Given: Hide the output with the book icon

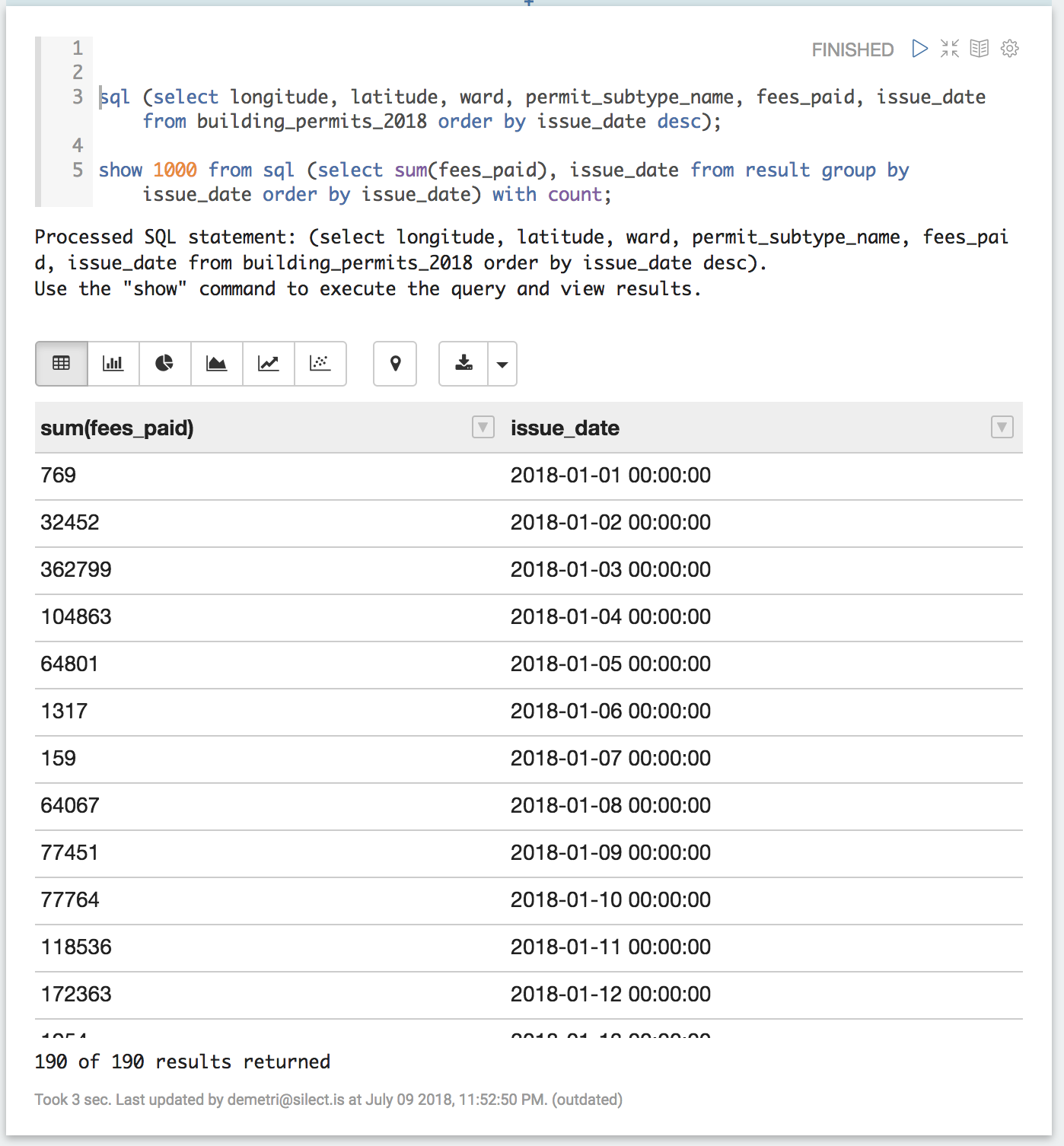Looking at the screenshot, I should click(x=980, y=49).
